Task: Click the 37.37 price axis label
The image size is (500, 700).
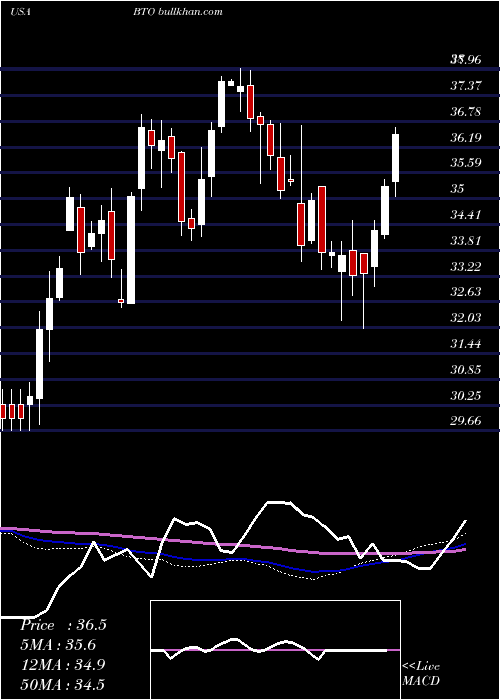Action: point(466,85)
